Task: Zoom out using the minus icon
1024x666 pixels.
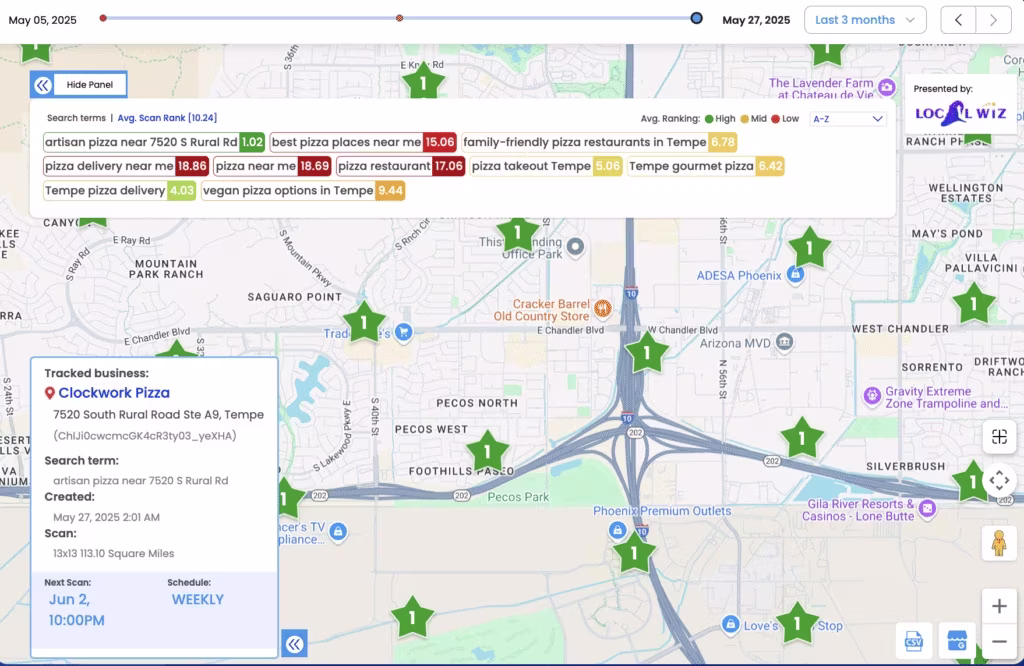Action: 999,643
